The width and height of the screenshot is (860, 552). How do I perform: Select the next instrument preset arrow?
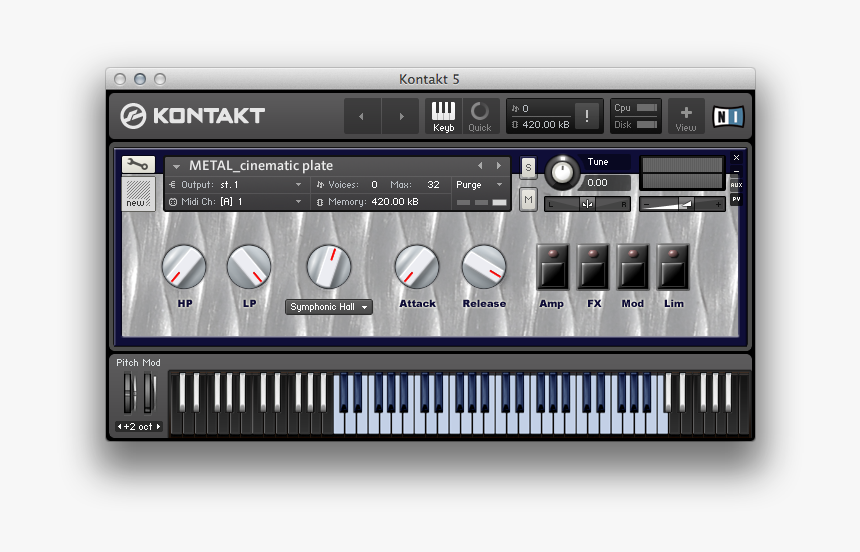coord(499,165)
